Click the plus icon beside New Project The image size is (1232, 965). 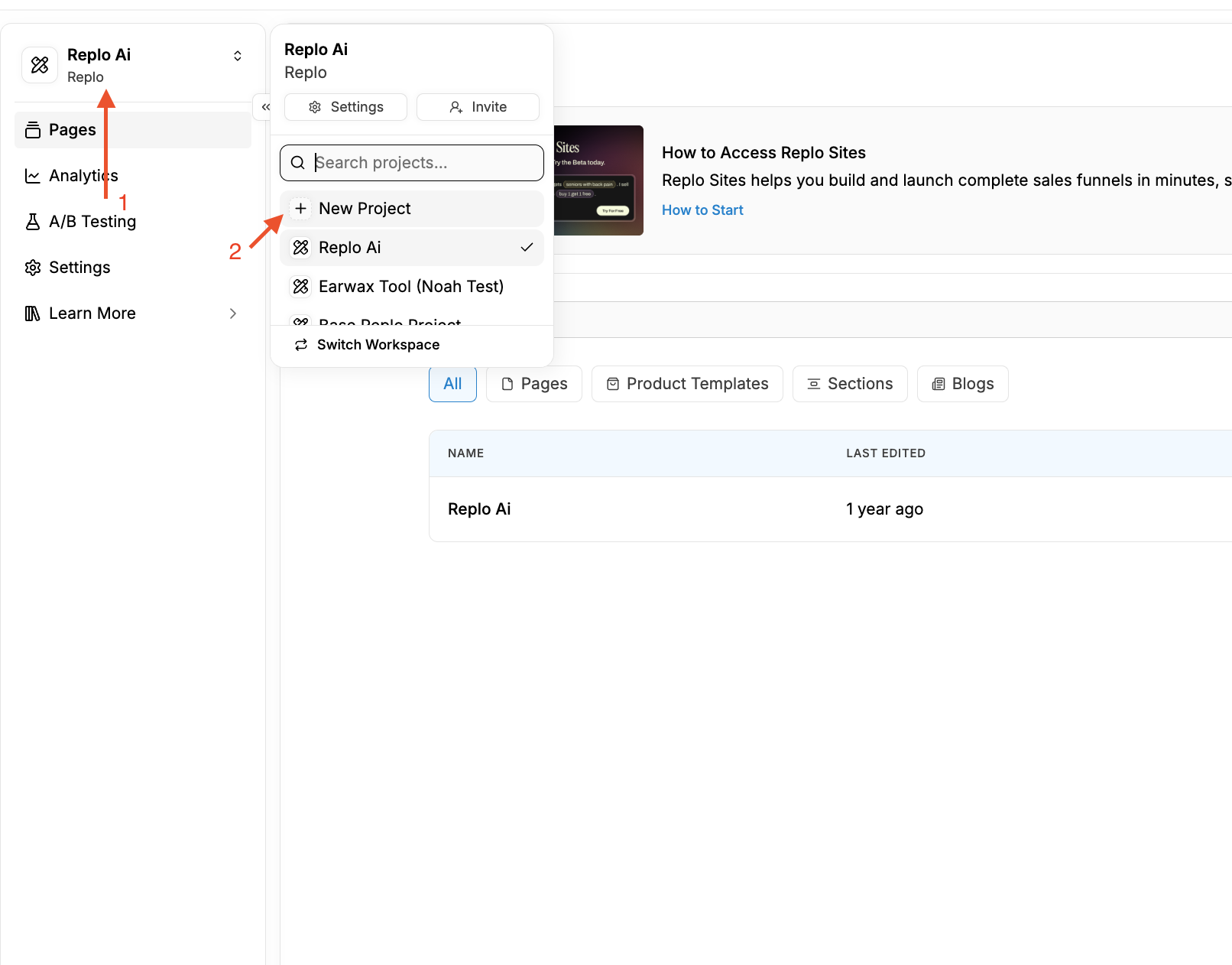coord(301,209)
